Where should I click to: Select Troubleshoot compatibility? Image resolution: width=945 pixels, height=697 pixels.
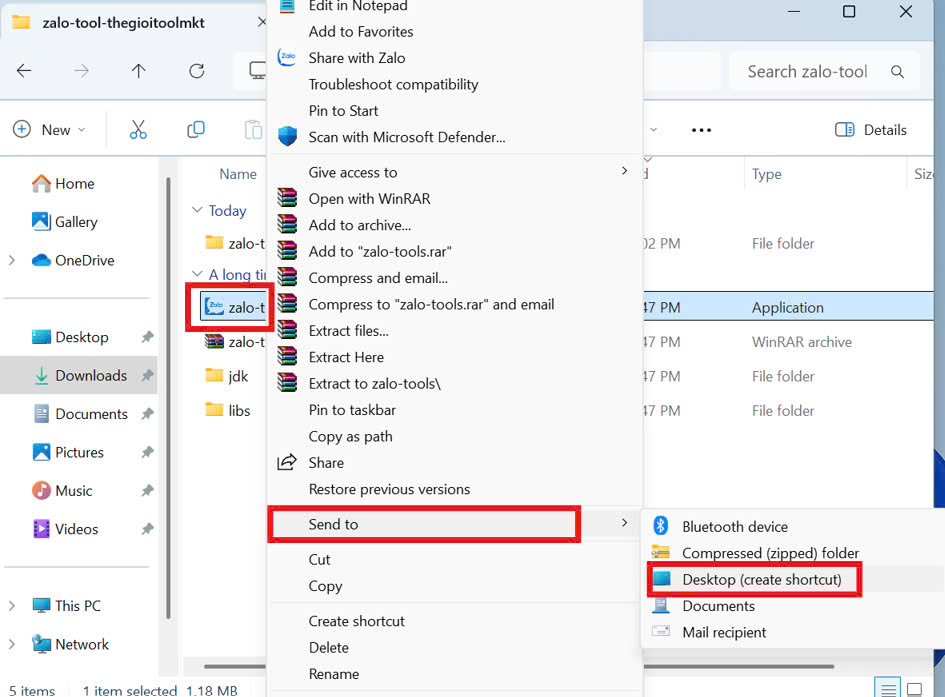click(394, 84)
